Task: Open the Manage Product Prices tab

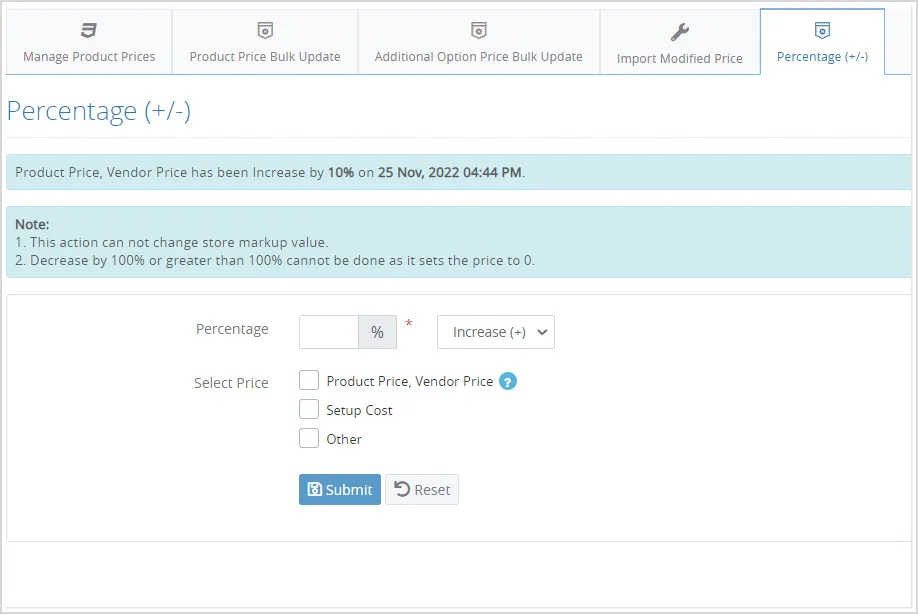Action: tap(89, 42)
